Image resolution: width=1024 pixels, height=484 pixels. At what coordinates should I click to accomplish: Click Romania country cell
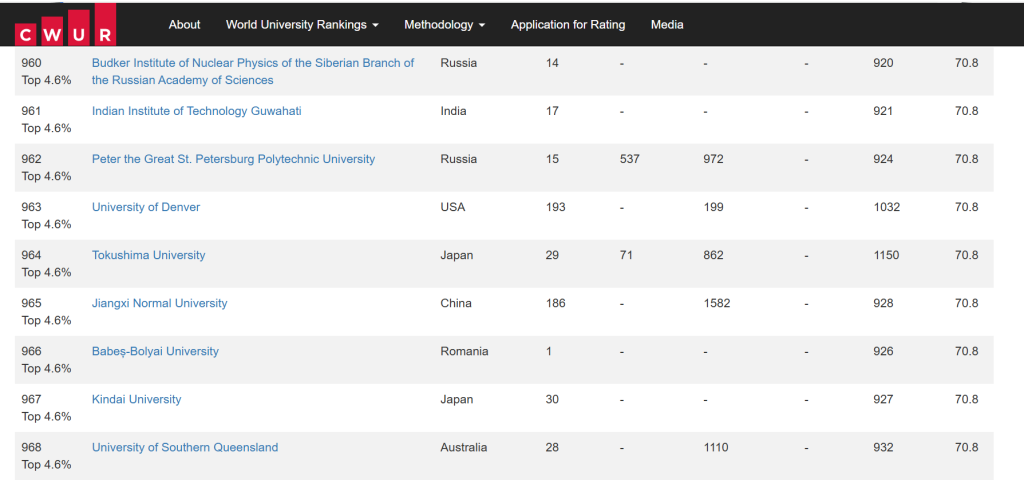(x=464, y=351)
